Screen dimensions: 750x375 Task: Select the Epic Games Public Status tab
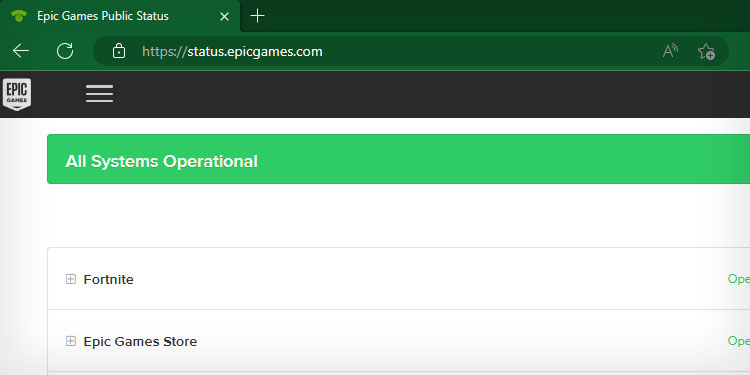(120, 16)
